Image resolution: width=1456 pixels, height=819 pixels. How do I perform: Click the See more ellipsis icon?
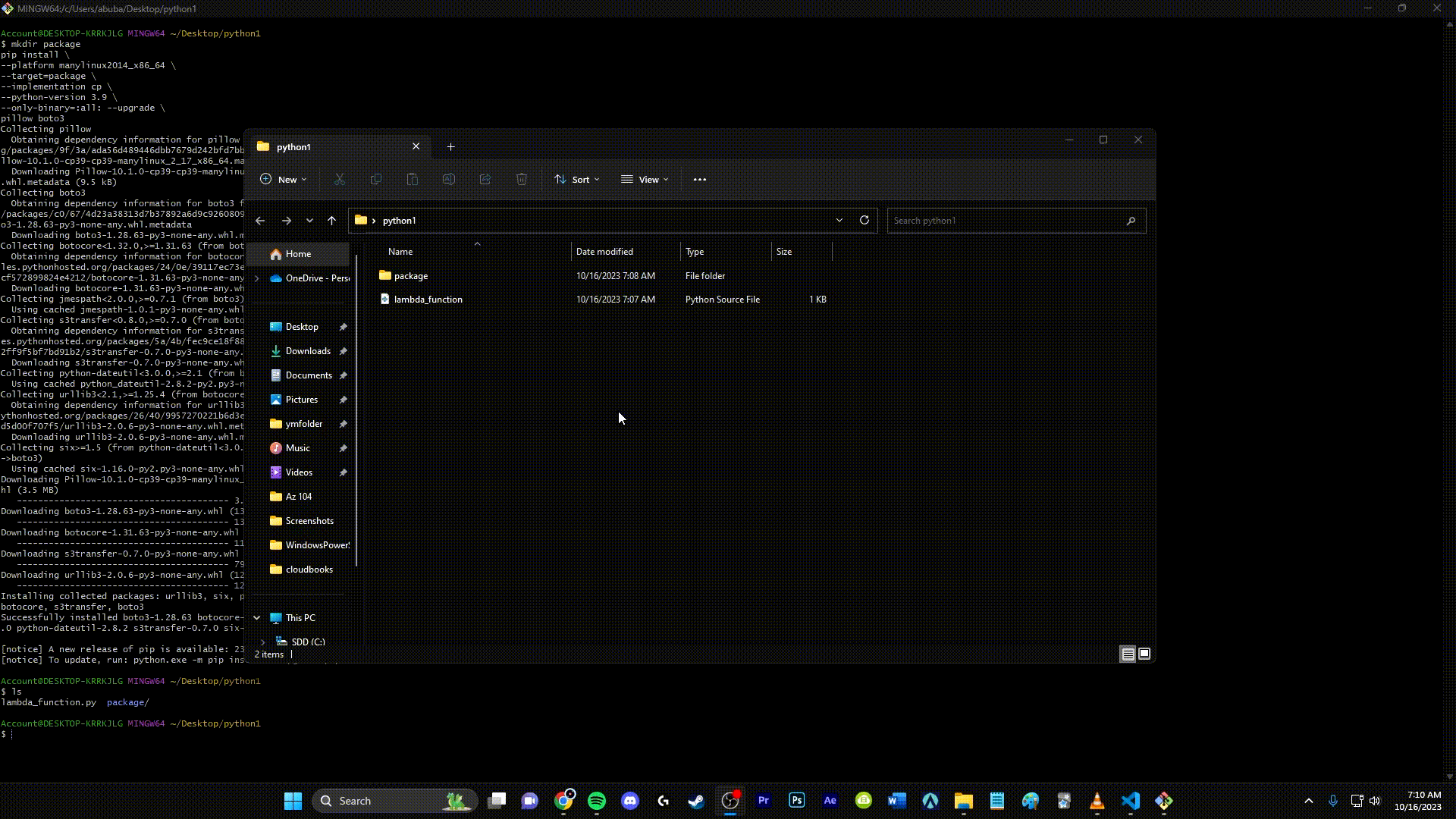click(x=699, y=180)
